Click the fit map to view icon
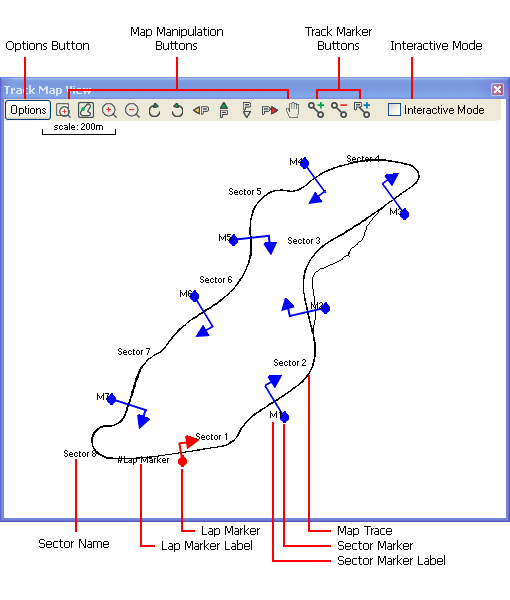This screenshot has width=510, height=600. pos(86,110)
